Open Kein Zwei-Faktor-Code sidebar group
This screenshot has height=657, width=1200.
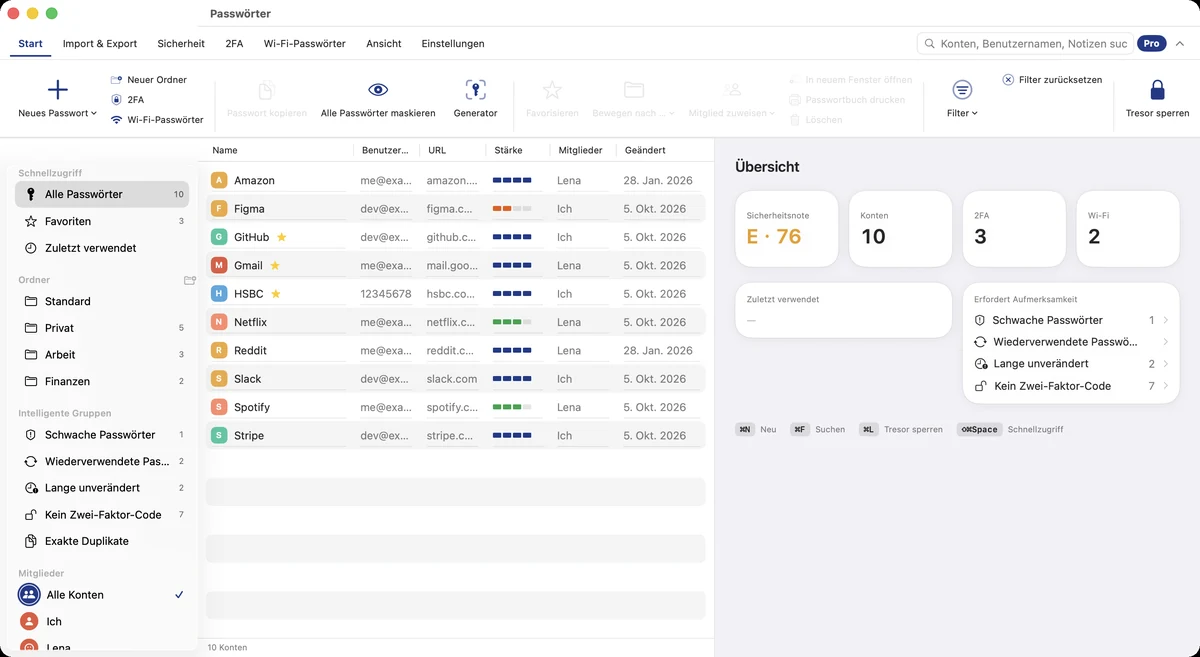[x=102, y=515]
